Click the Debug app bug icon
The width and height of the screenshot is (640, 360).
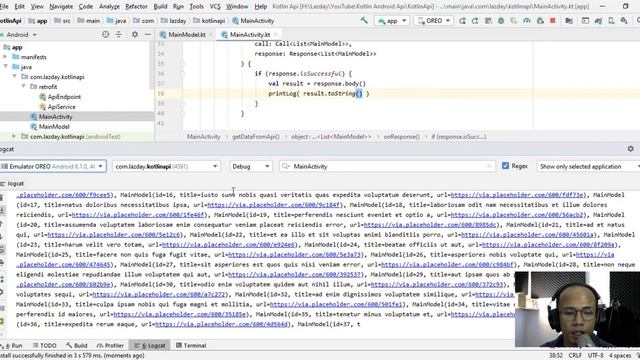(x=501, y=20)
